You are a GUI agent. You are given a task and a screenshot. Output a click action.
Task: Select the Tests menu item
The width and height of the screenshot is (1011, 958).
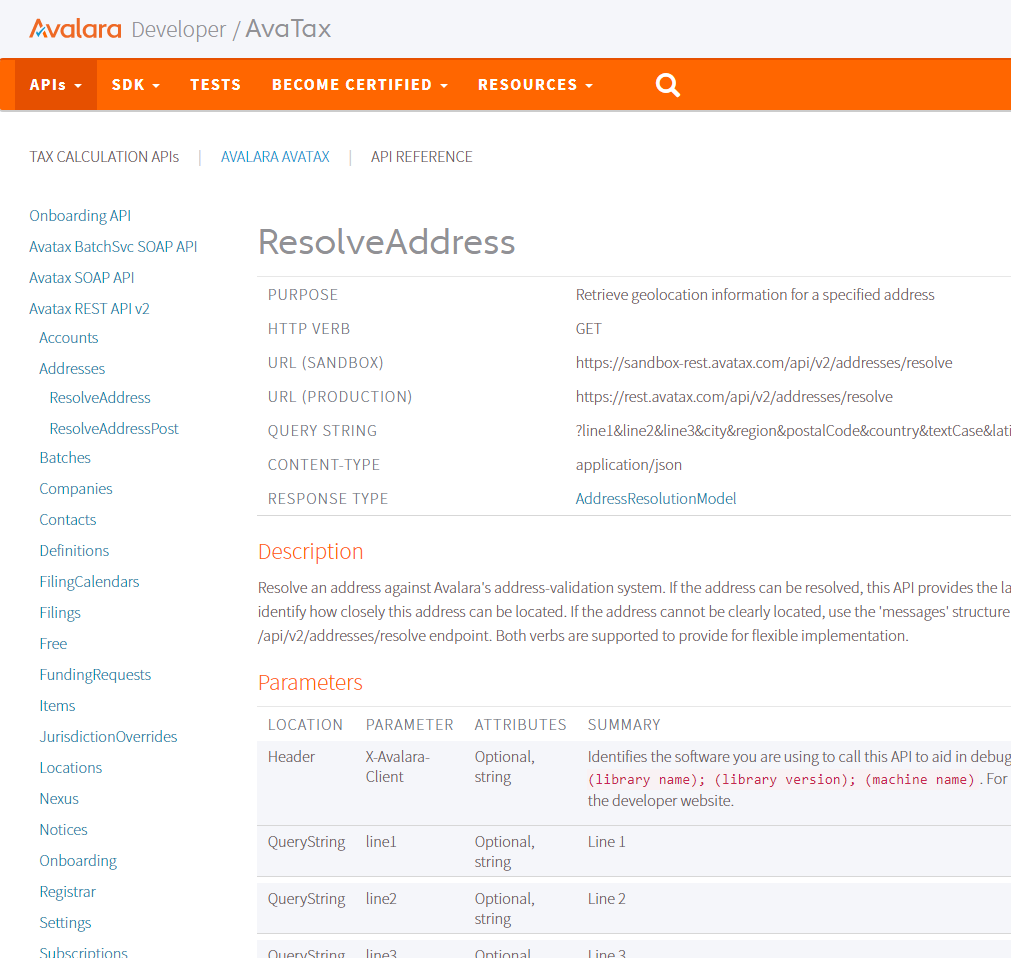click(216, 85)
